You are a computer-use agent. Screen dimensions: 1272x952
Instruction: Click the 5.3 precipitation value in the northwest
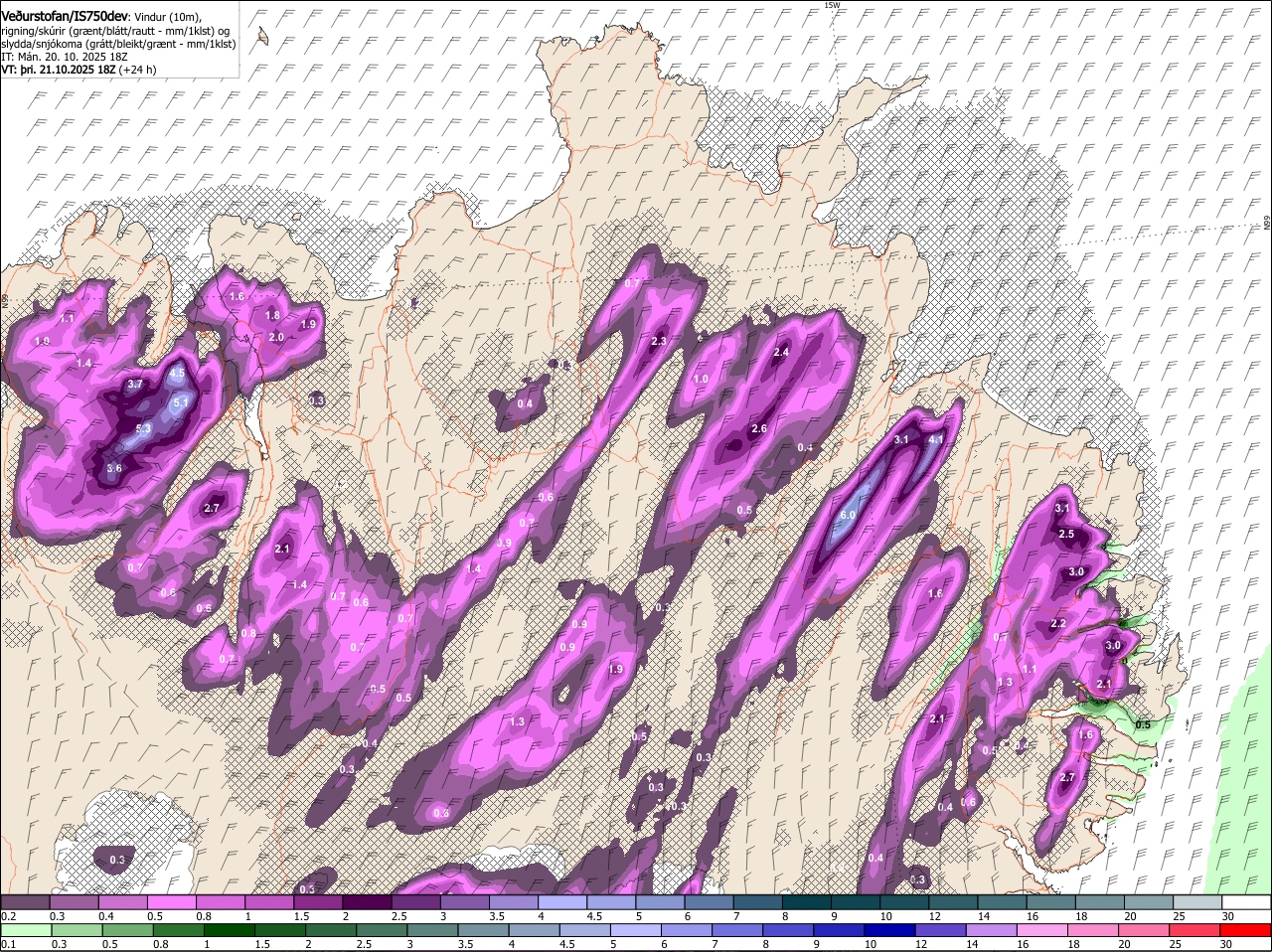click(x=143, y=429)
